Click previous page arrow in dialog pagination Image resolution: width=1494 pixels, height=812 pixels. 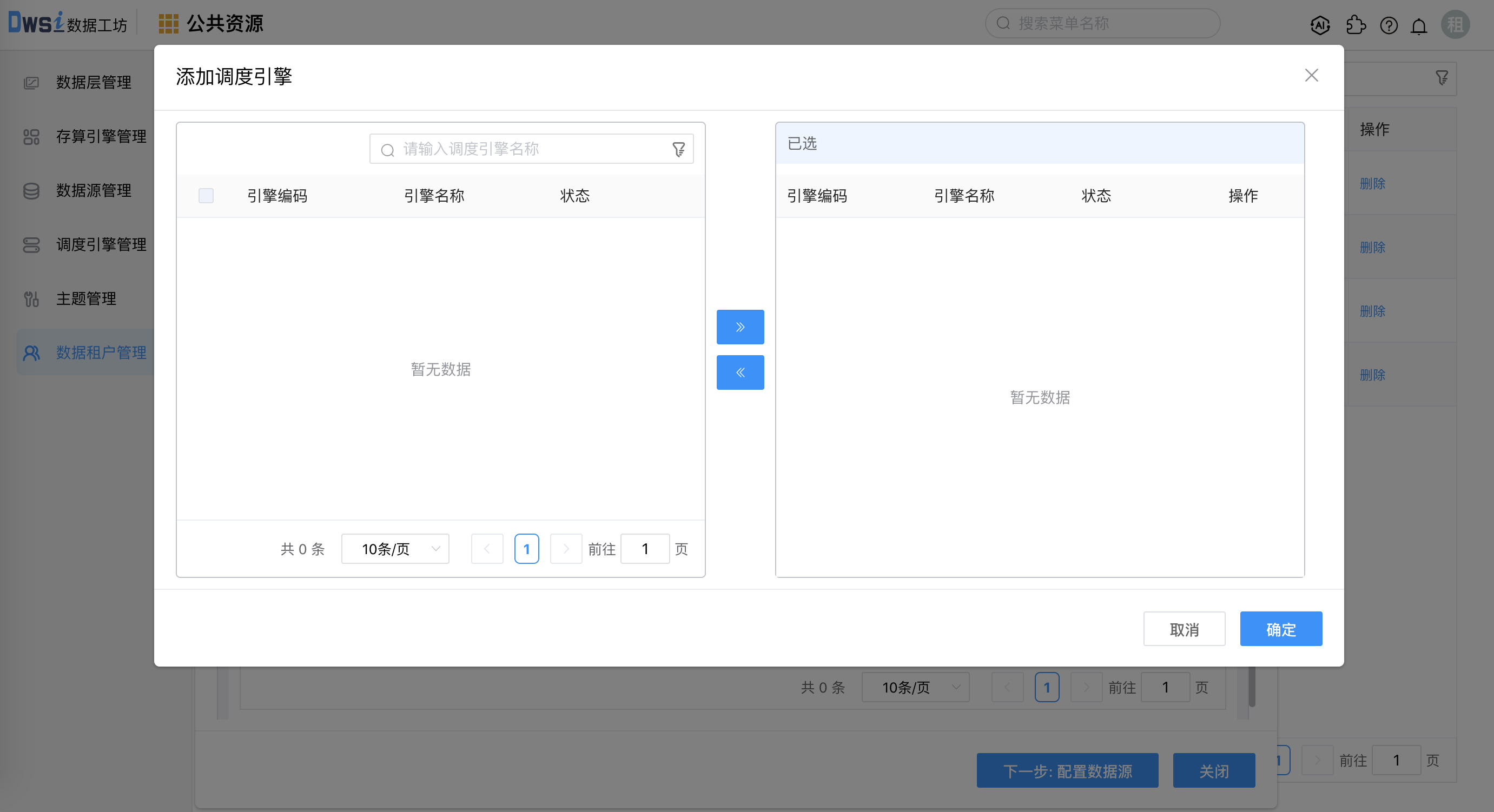tap(487, 548)
